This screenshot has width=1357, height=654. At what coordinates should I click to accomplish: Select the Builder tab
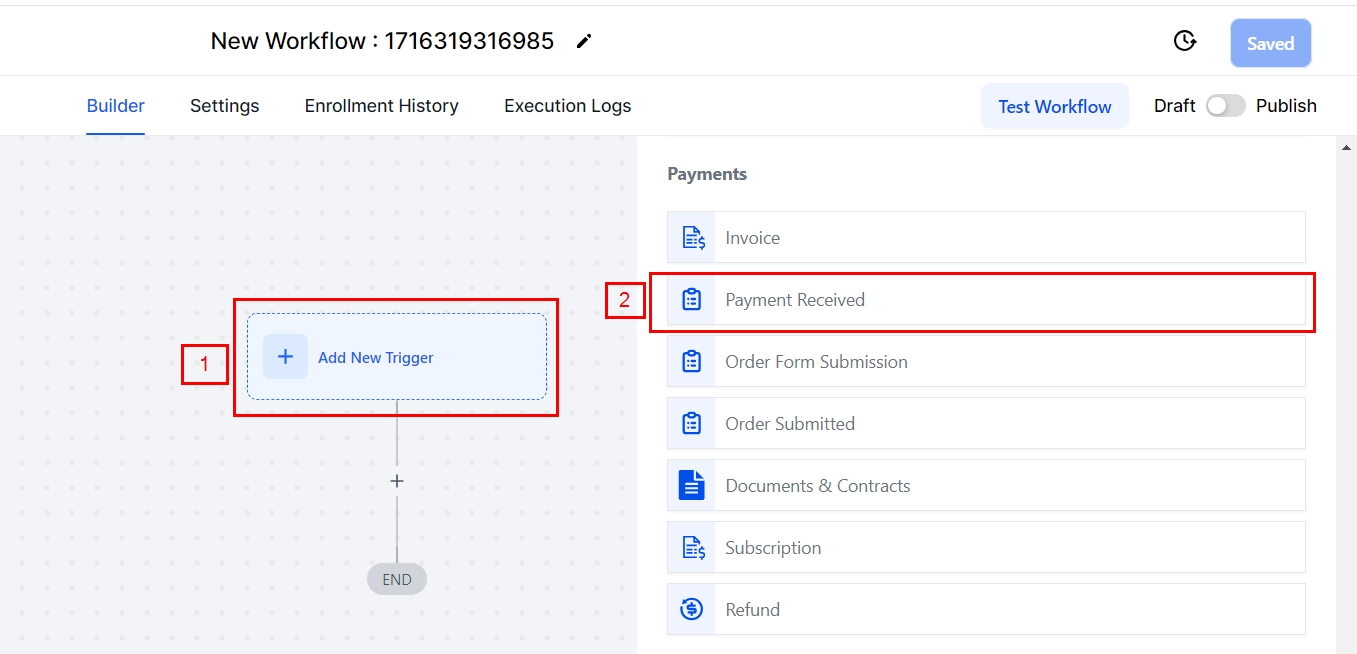pos(115,106)
